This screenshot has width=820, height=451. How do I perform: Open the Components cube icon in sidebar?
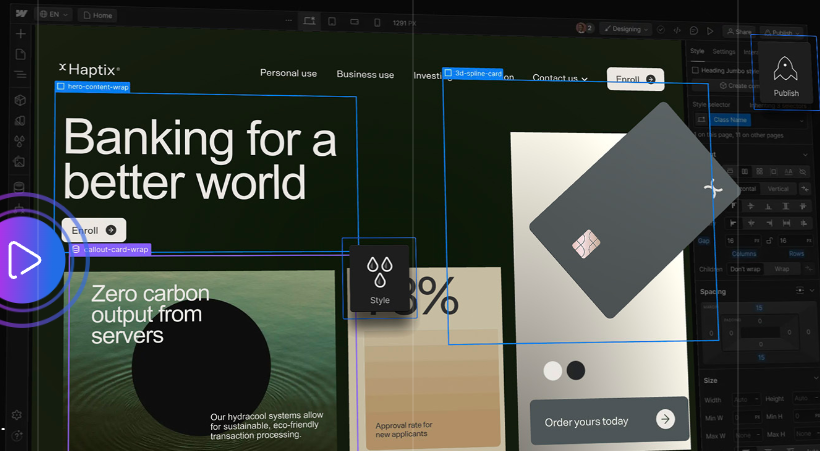20,100
